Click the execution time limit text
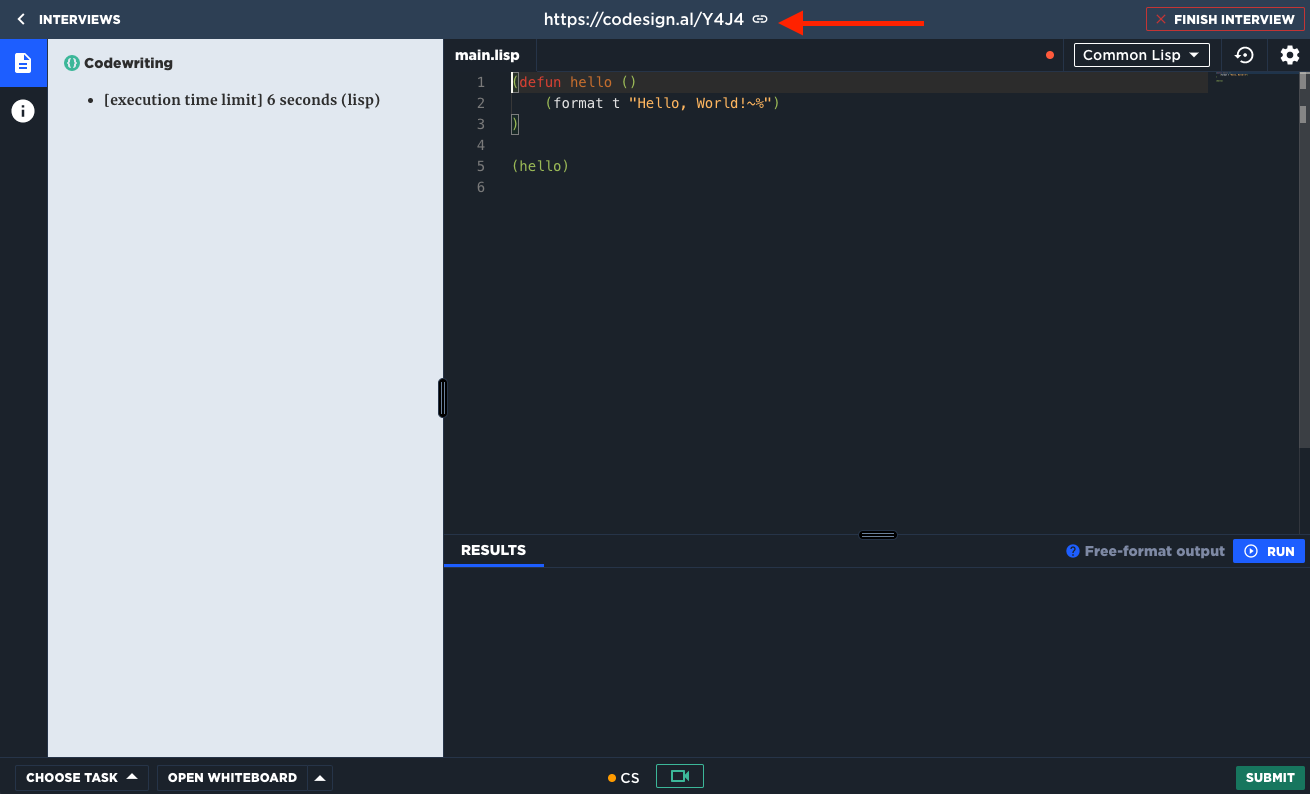The width and height of the screenshot is (1310, 794). coord(242,100)
